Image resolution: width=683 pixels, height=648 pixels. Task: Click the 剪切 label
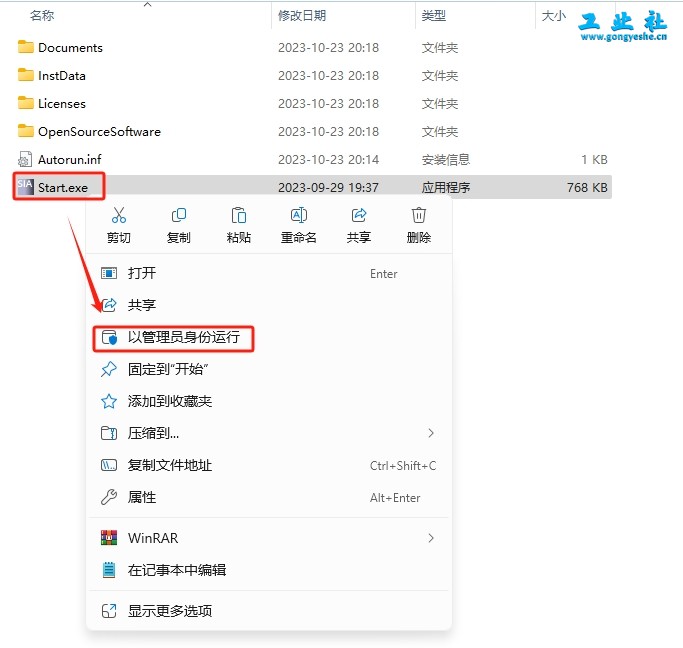(x=118, y=237)
